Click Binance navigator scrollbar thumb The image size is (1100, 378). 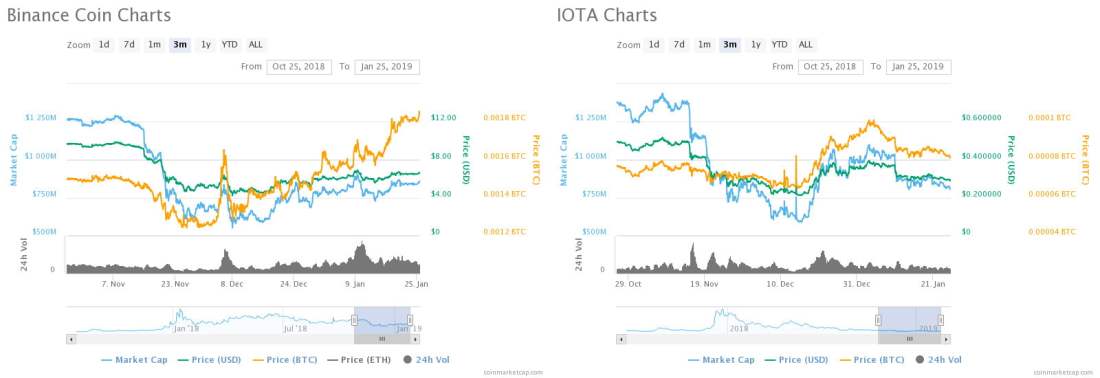(x=382, y=339)
